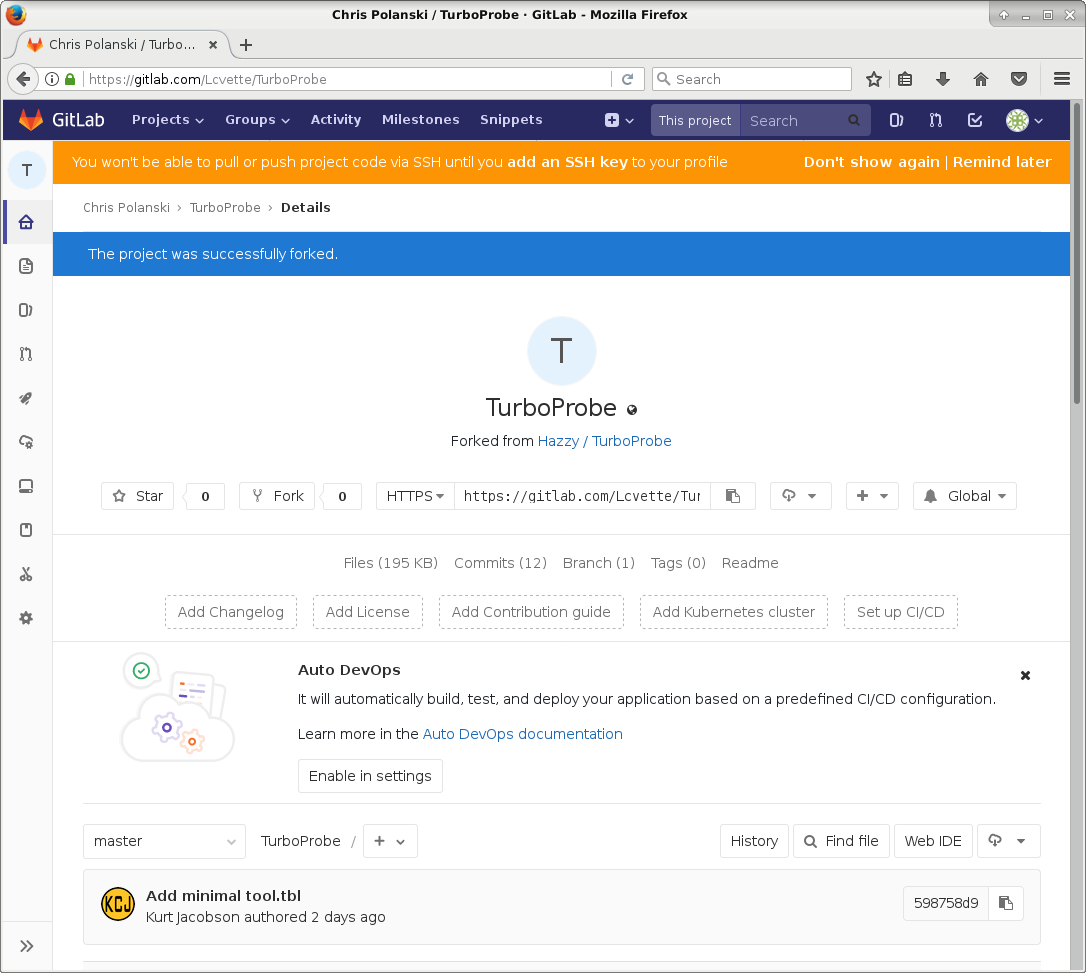The image size is (1086, 973).
Task: Open Issues icon in top navbar
Action: (896, 120)
